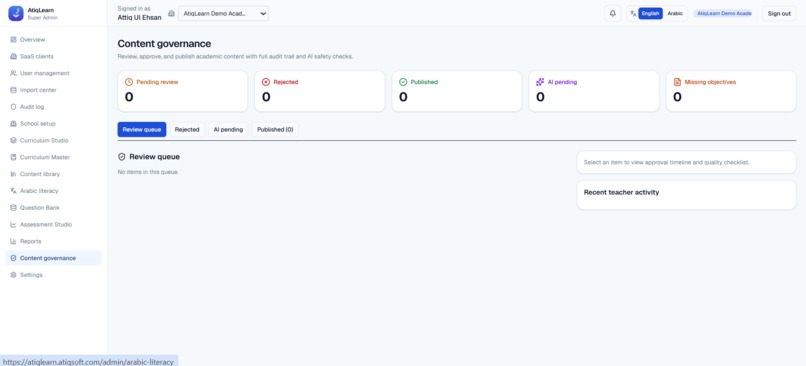Click the Attiq Ul Ehsan user name
Screen dimensions: 806x366
tap(139, 17)
